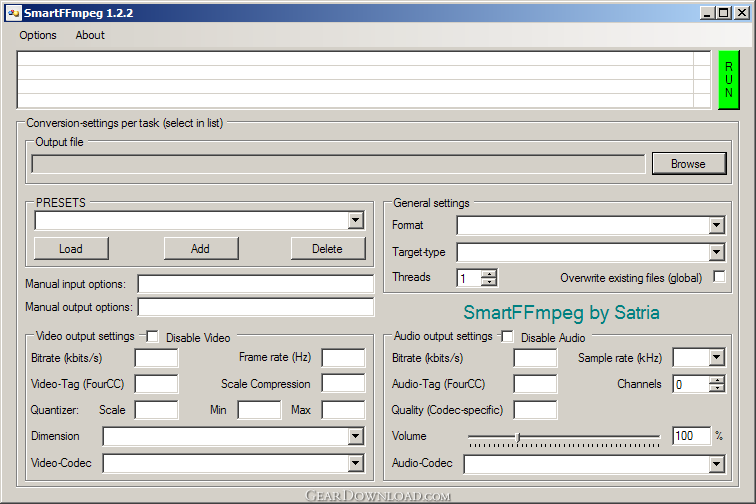This screenshot has height=504, width=756.
Task: Enable the Disable Video checkbox
Action: (x=152, y=337)
